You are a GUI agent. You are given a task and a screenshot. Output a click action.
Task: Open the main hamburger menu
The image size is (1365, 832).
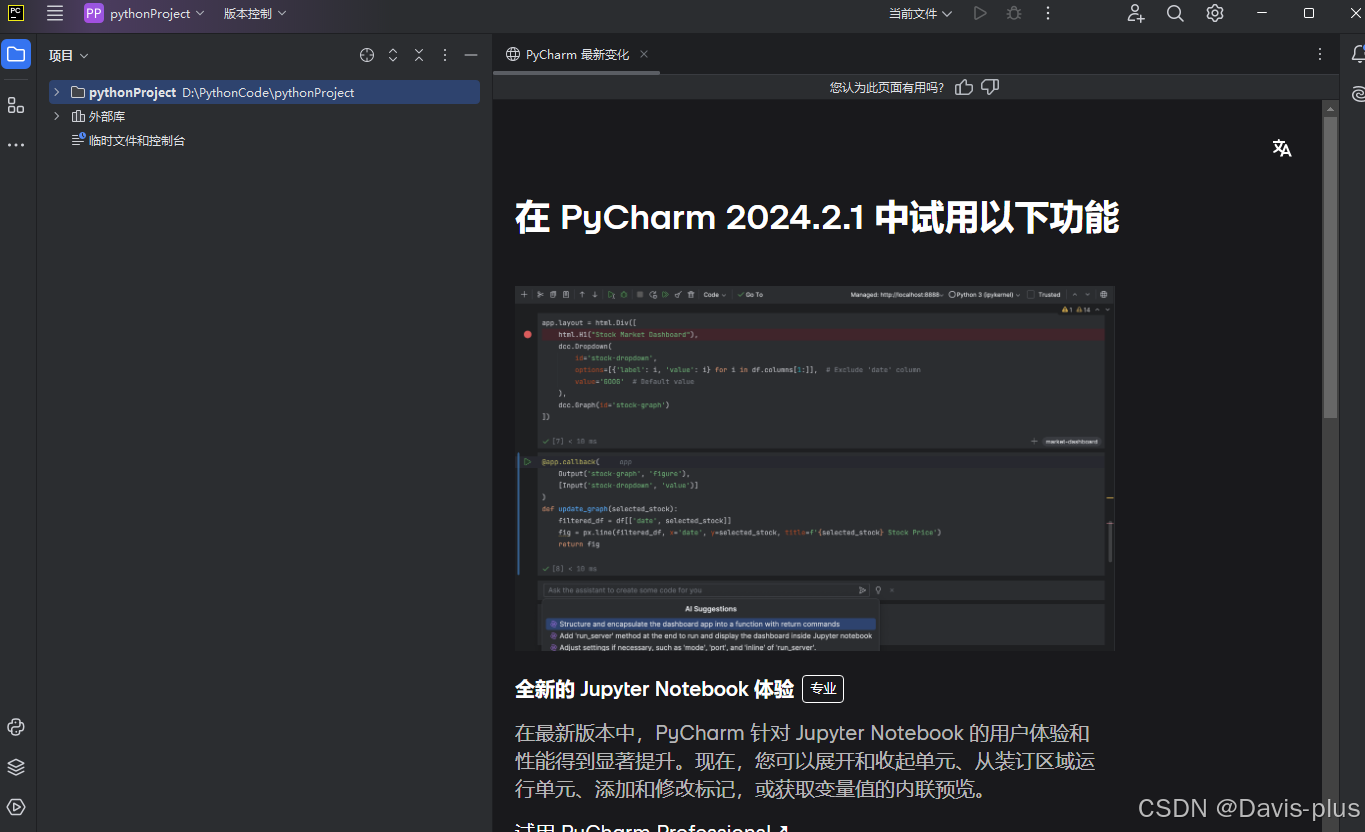55,13
